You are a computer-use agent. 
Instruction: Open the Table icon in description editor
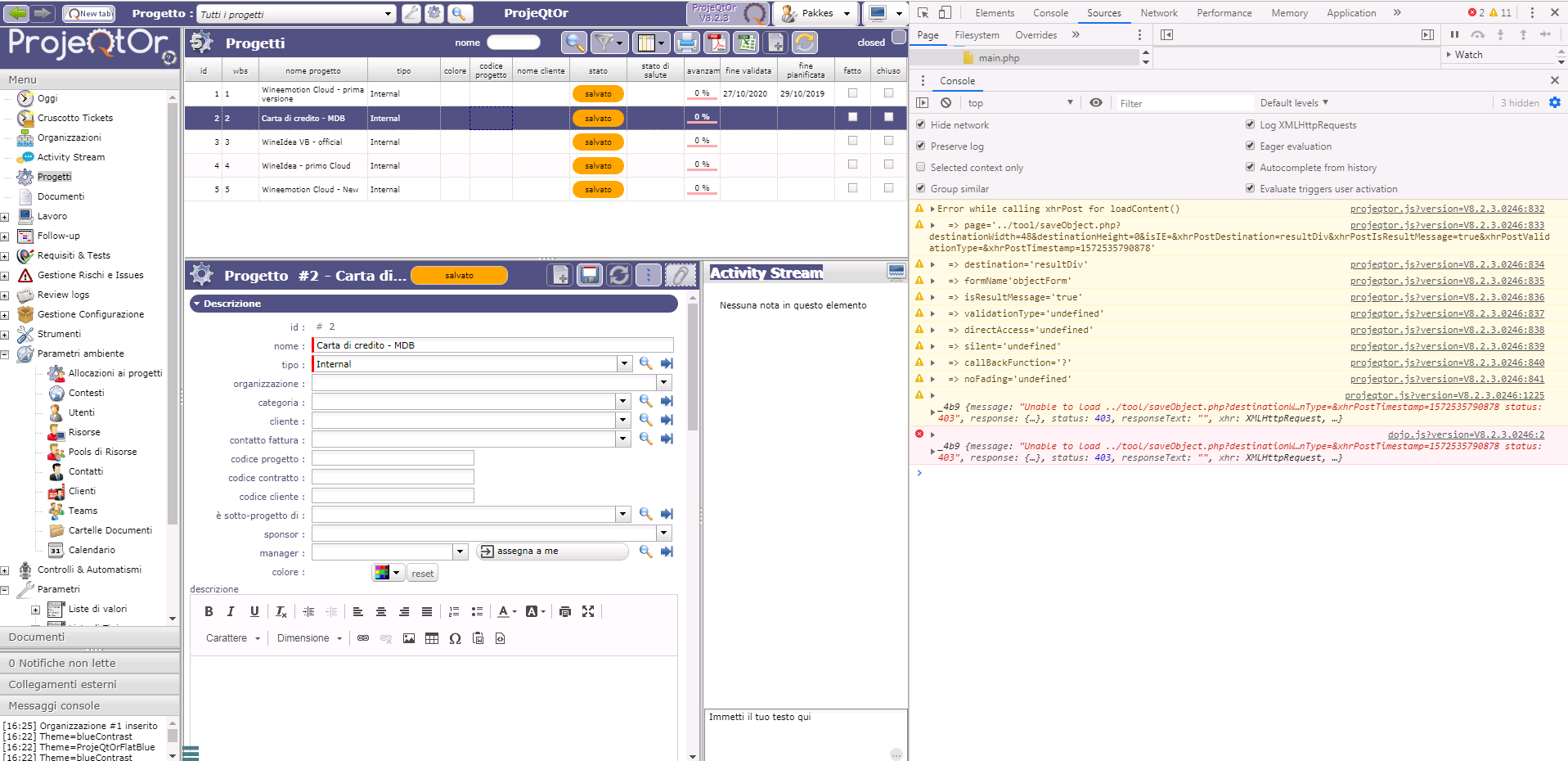[432, 638]
